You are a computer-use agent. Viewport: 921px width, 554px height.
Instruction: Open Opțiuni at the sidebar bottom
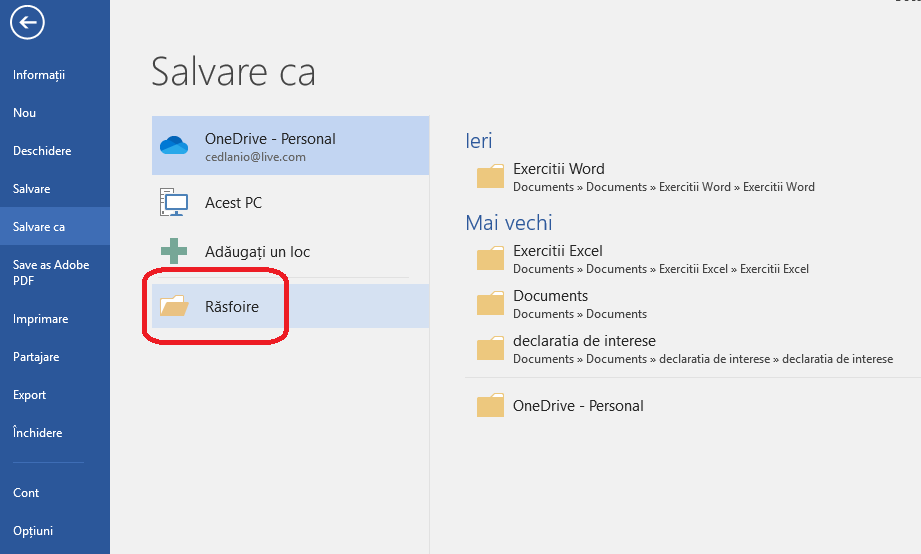[33, 531]
